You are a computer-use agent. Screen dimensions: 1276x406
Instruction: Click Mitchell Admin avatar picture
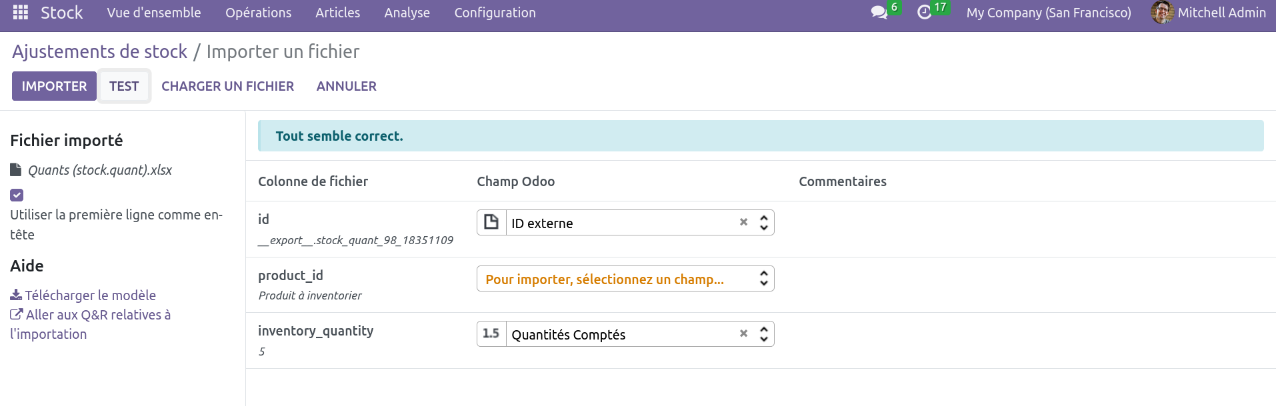(1162, 13)
